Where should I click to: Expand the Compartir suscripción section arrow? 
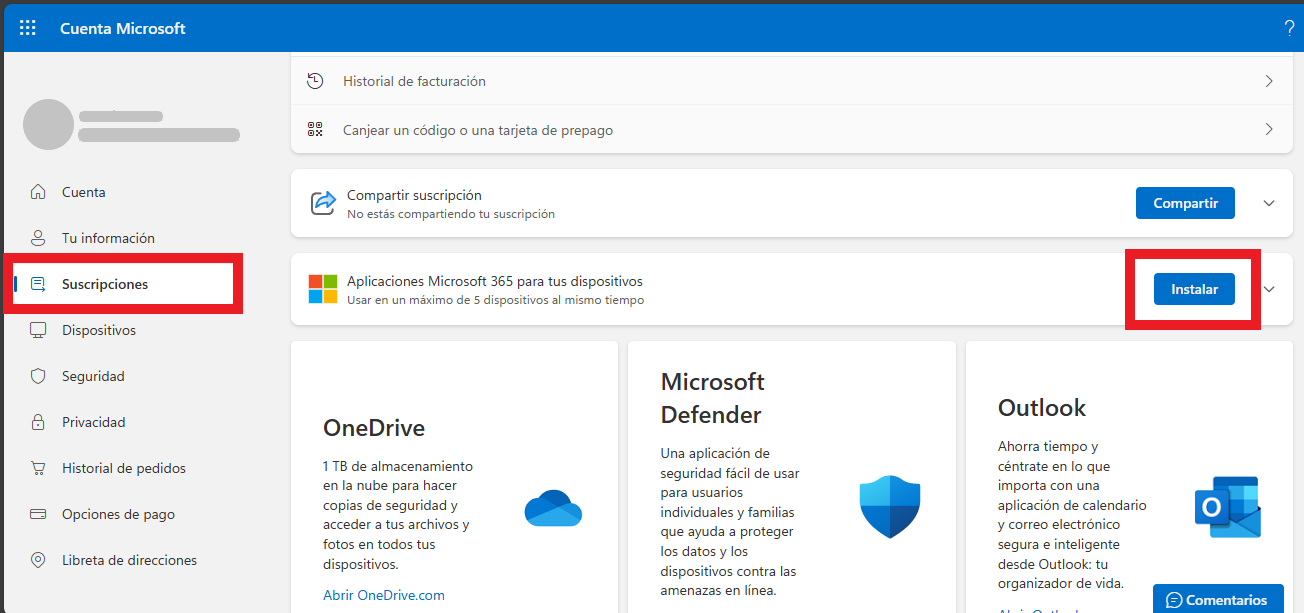(1269, 203)
